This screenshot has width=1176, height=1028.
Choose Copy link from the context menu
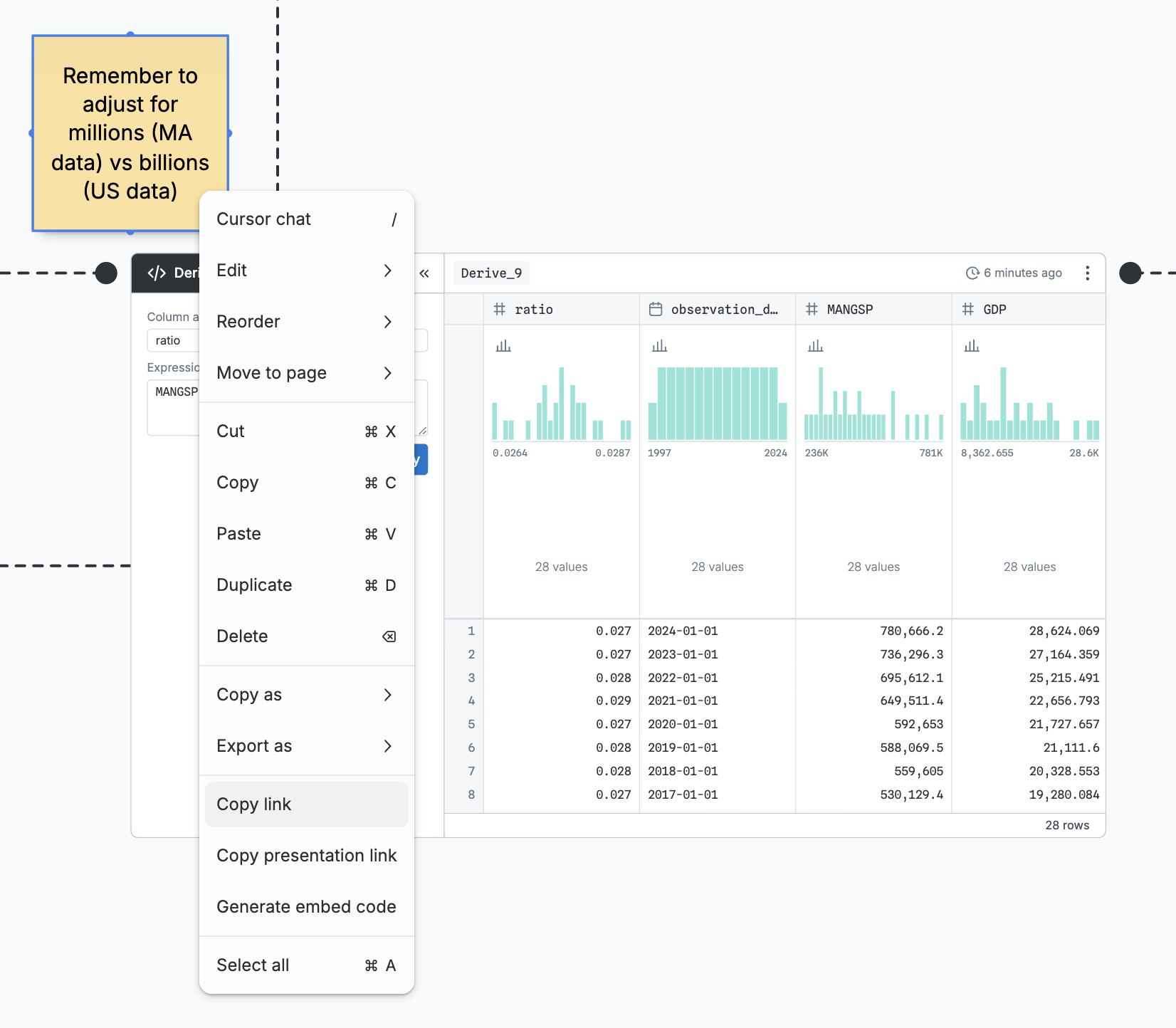coord(306,804)
